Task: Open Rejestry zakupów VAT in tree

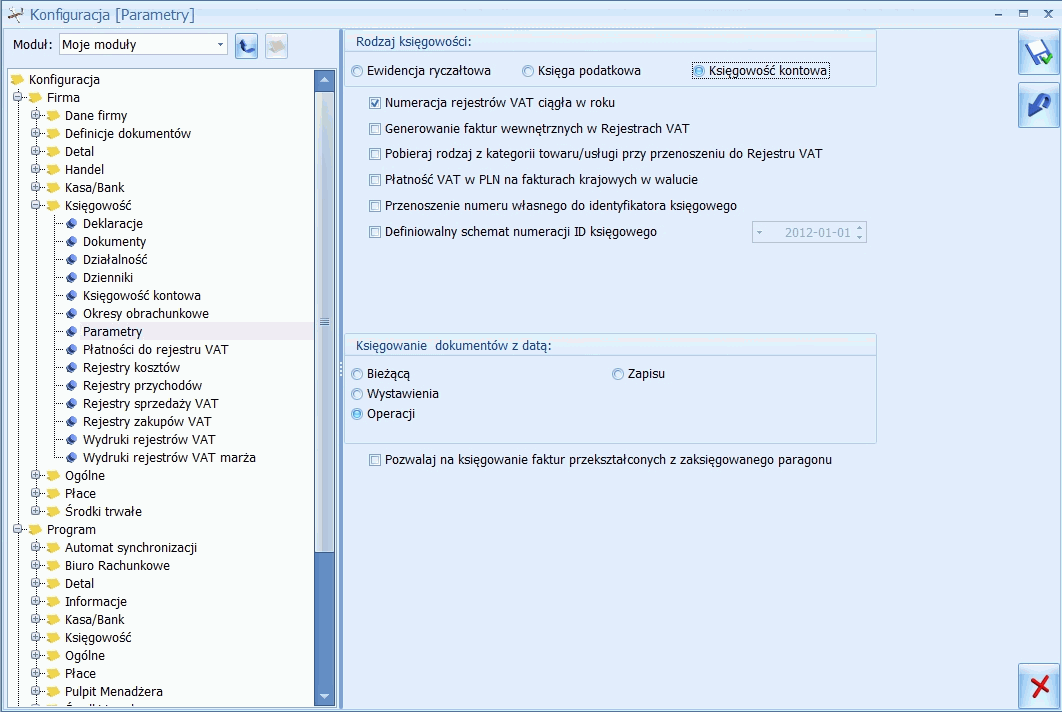Action: [x=147, y=422]
